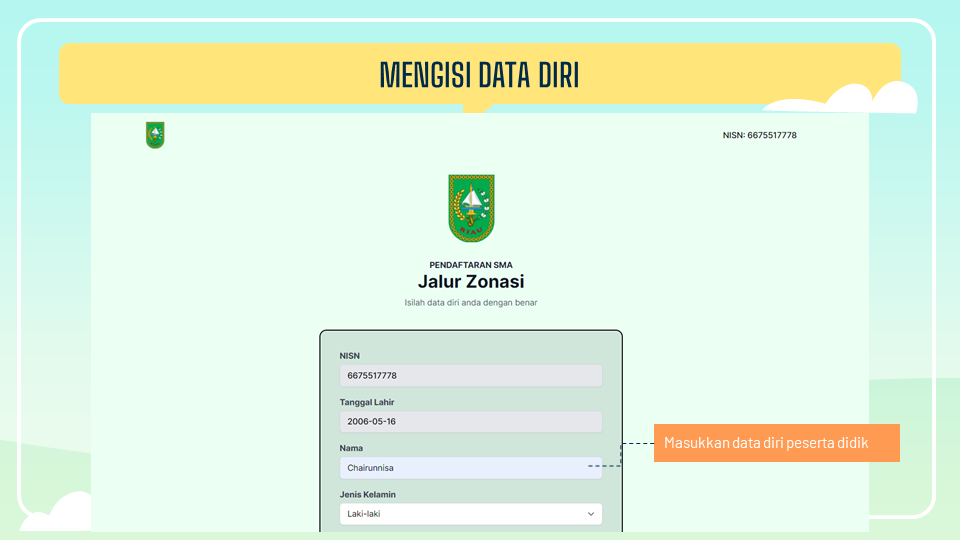Click the chevron arrow in gender dropdown
The width and height of the screenshot is (960, 540).
[590, 514]
